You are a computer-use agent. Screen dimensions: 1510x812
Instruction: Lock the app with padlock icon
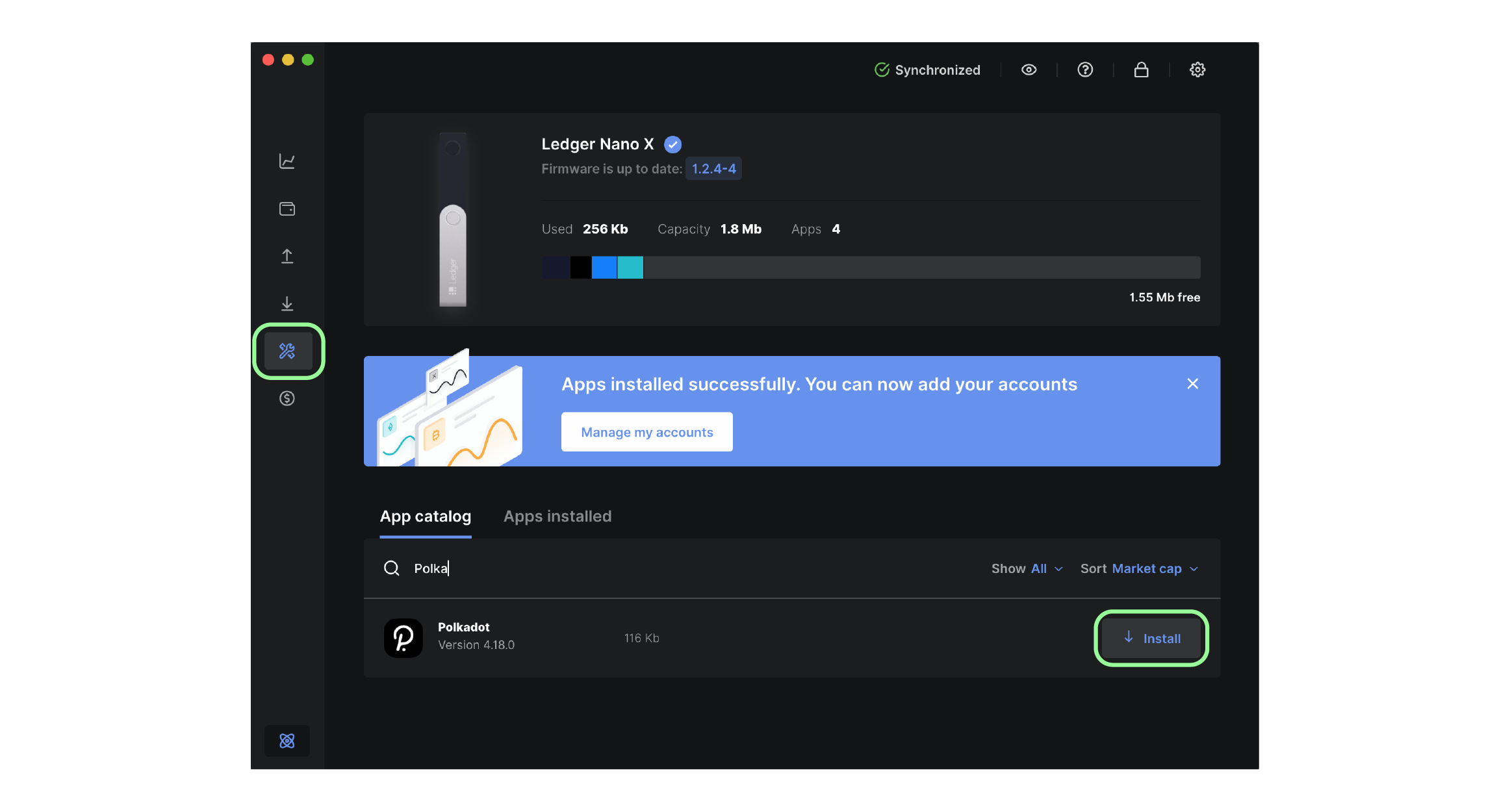[x=1141, y=70]
